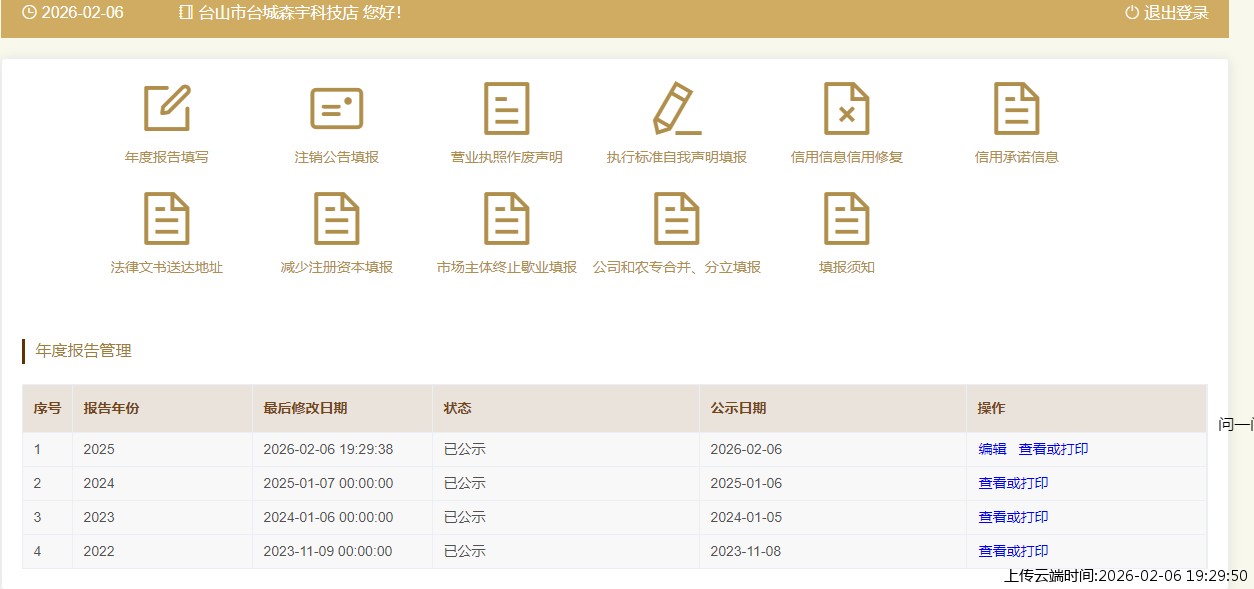Open 信用信息信用修复 icon
Image resolution: width=1254 pixels, height=589 pixels.
[x=847, y=108]
